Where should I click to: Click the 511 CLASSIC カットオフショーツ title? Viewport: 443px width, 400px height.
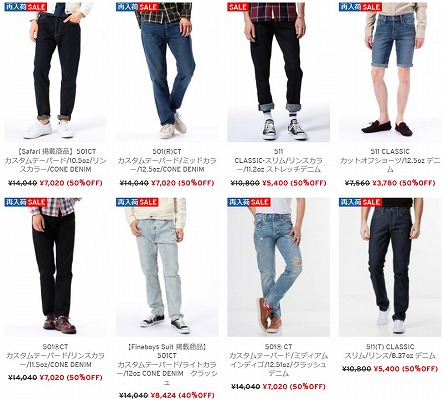click(x=390, y=160)
